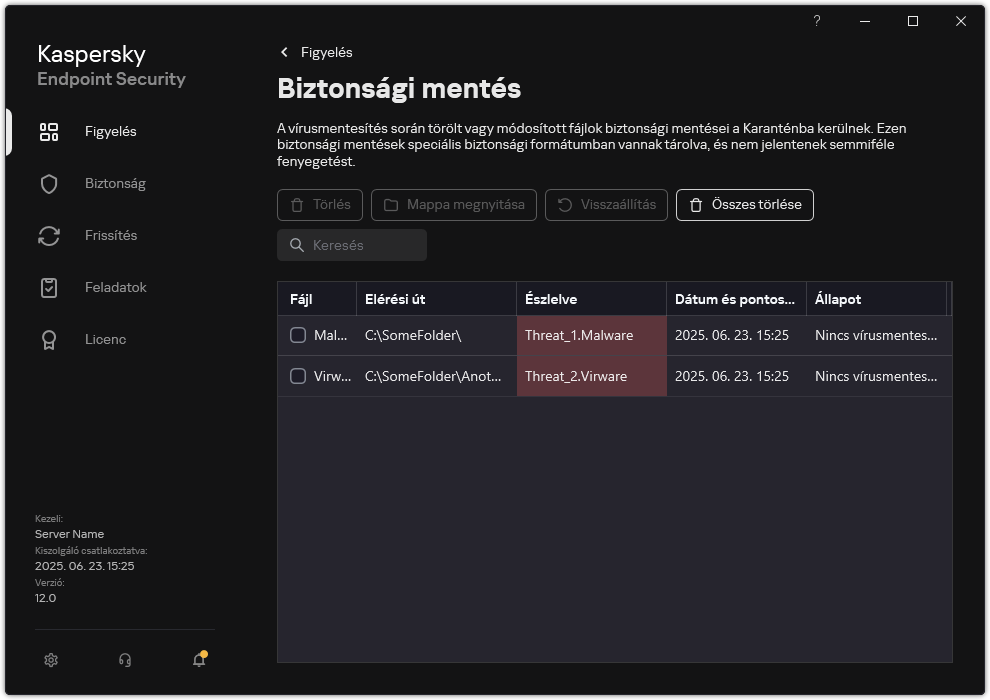The height and width of the screenshot is (700, 990).
Task: Select both rows via header checkbox column
Action: [x=297, y=298]
